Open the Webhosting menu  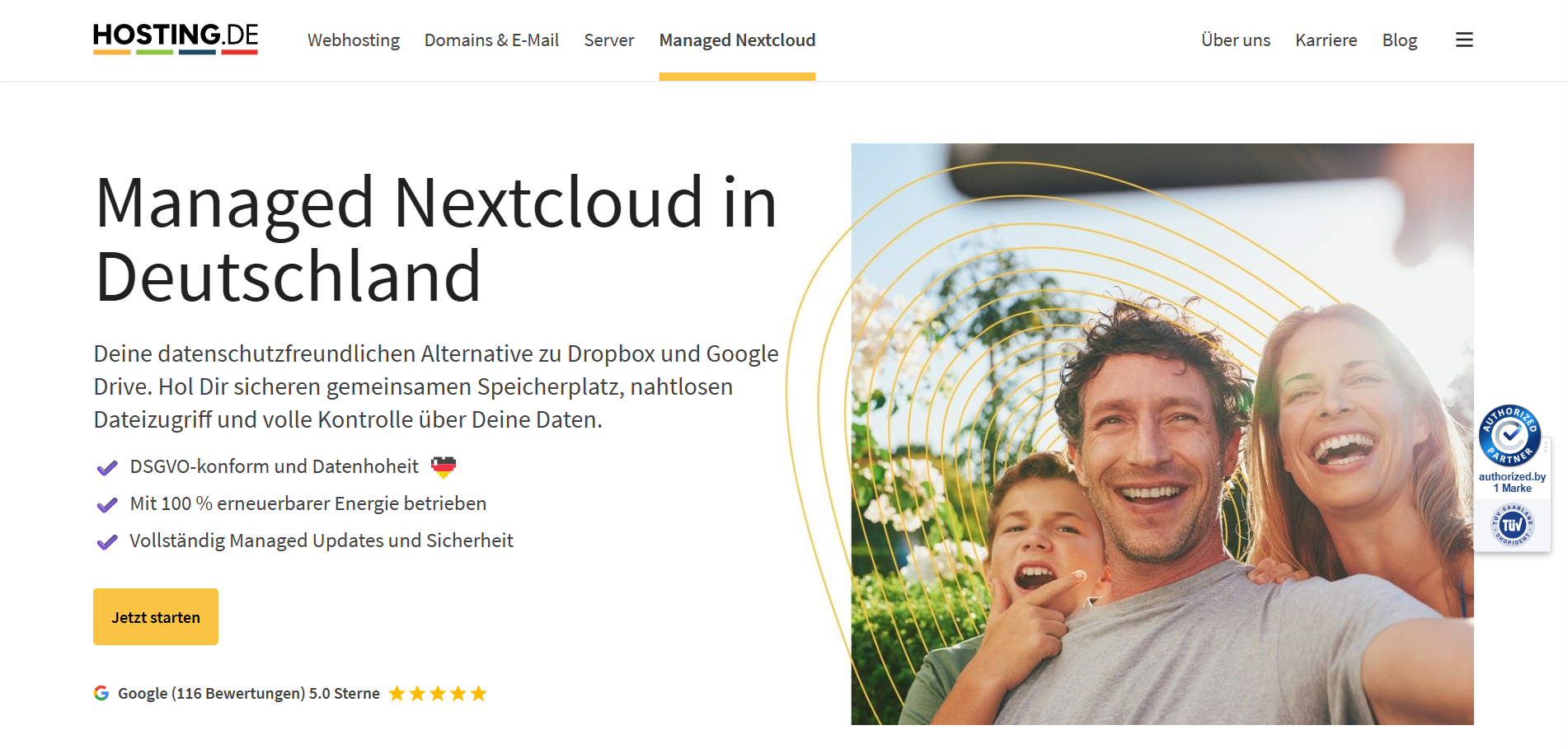click(354, 40)
